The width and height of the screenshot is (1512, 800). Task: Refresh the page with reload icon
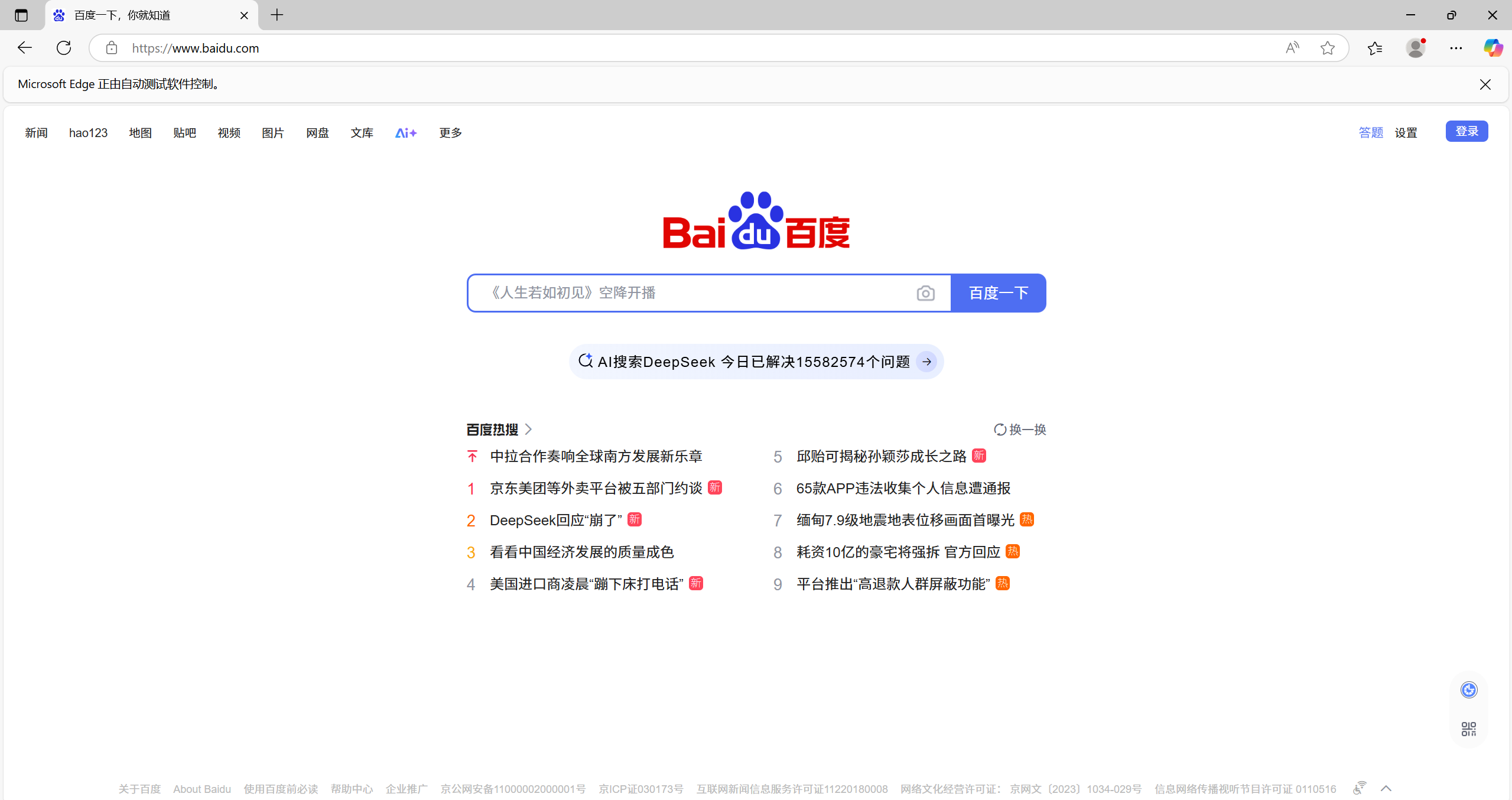pos(64,48)
